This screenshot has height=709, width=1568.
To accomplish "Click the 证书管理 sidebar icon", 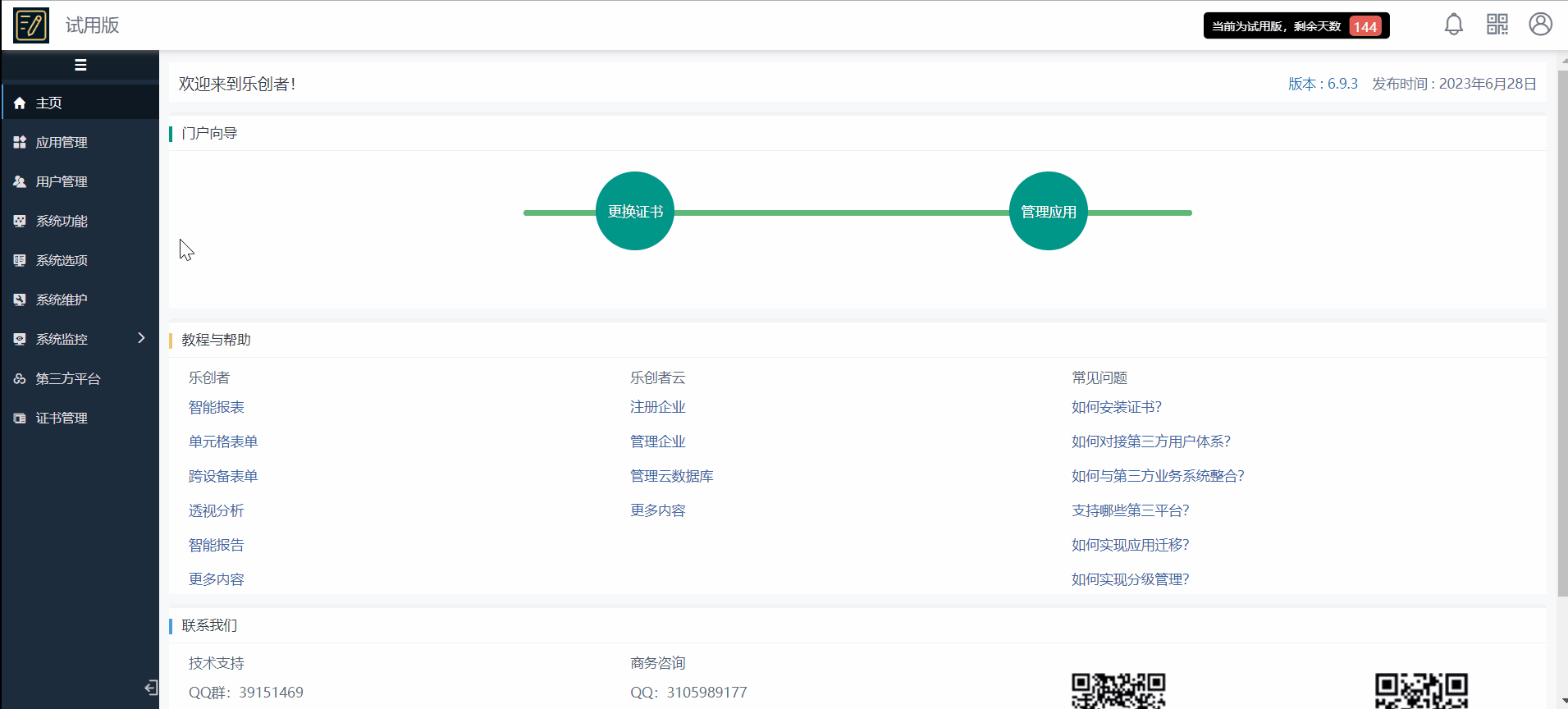I will [x=20, y=418].
